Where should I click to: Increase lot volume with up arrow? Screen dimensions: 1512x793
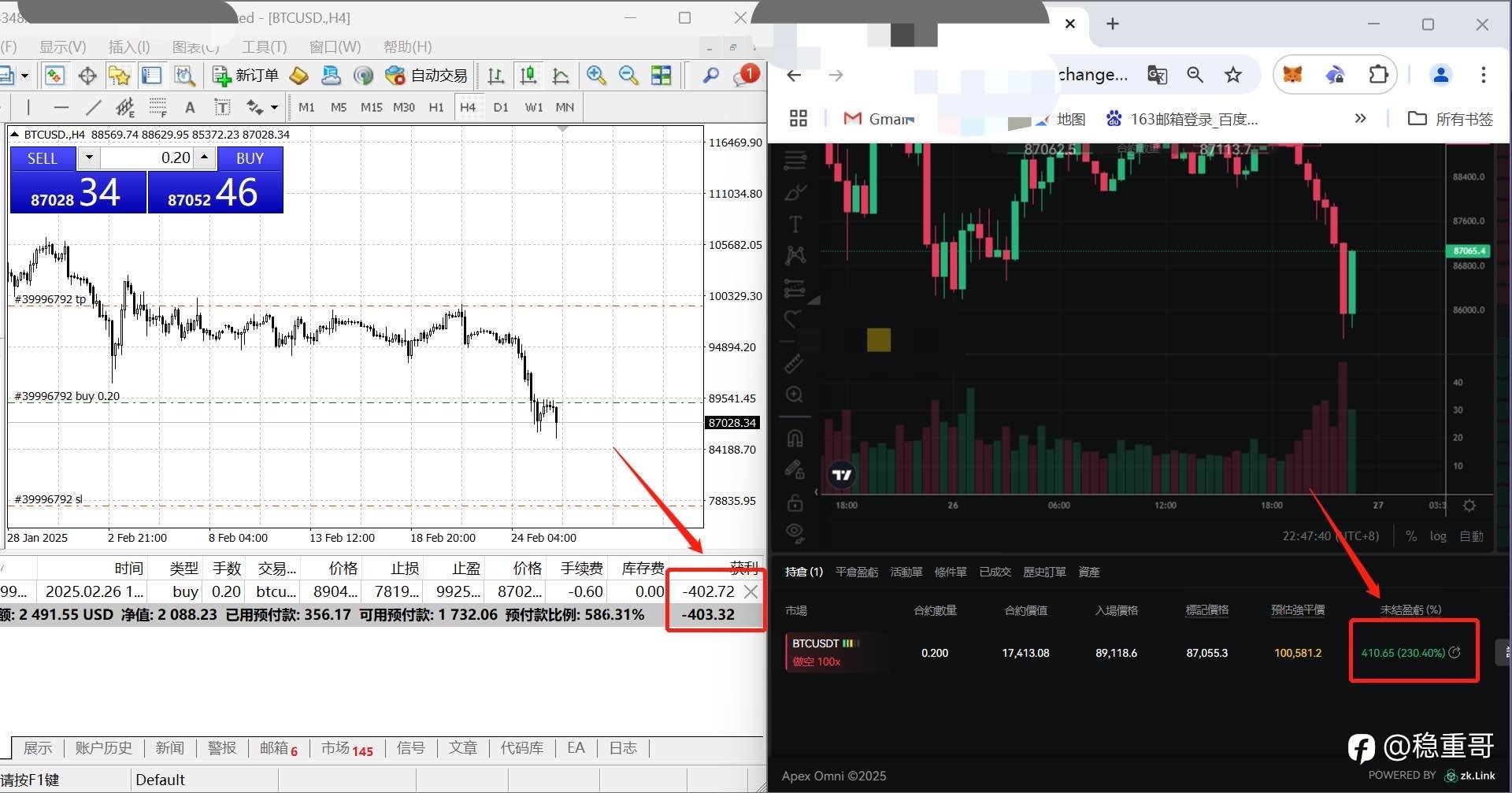pyautogui.click(x=205, y=157)
